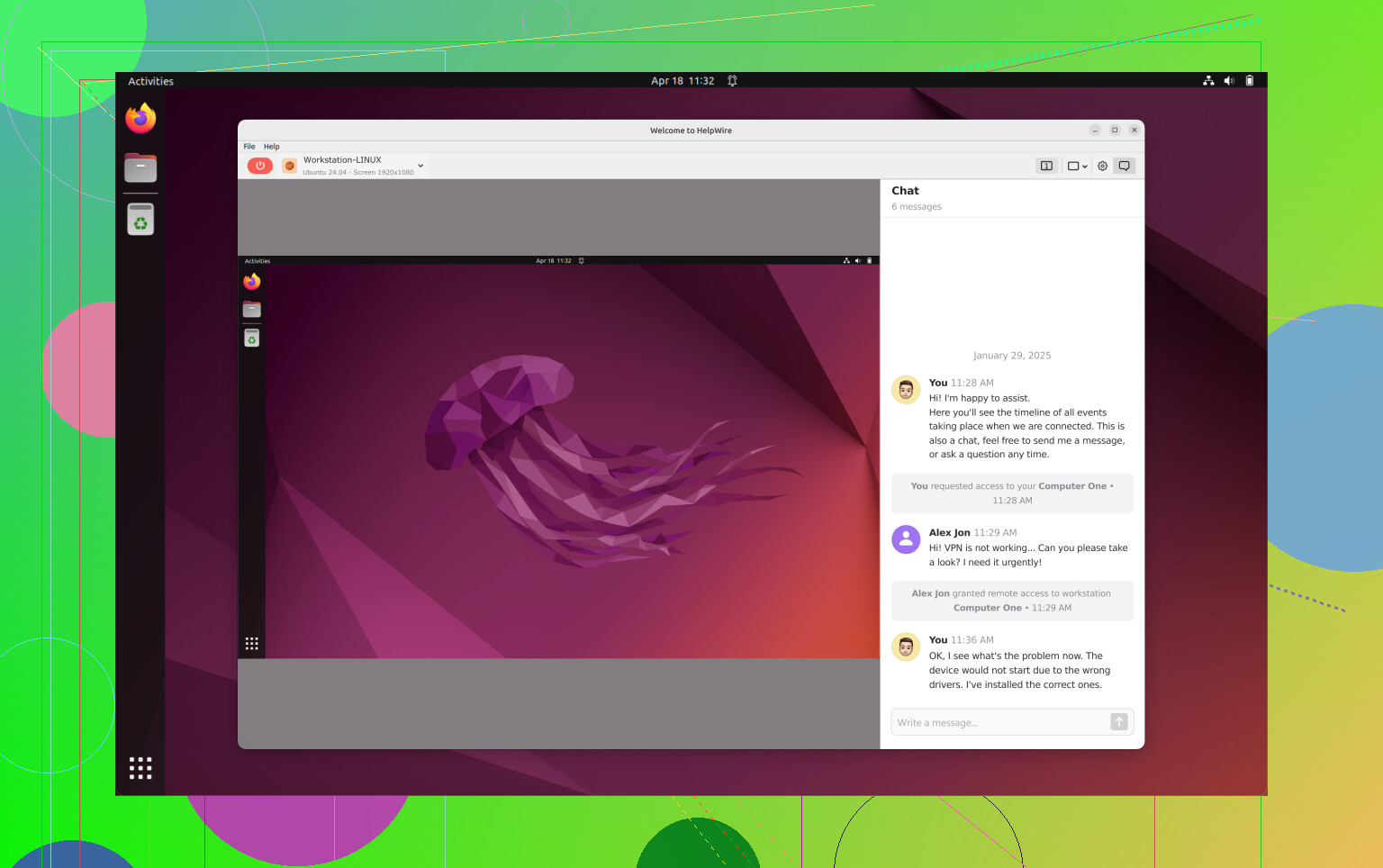Open Files from the host dock
The width and height of the screenshot is (1383, 868).
tap(140, 167)
